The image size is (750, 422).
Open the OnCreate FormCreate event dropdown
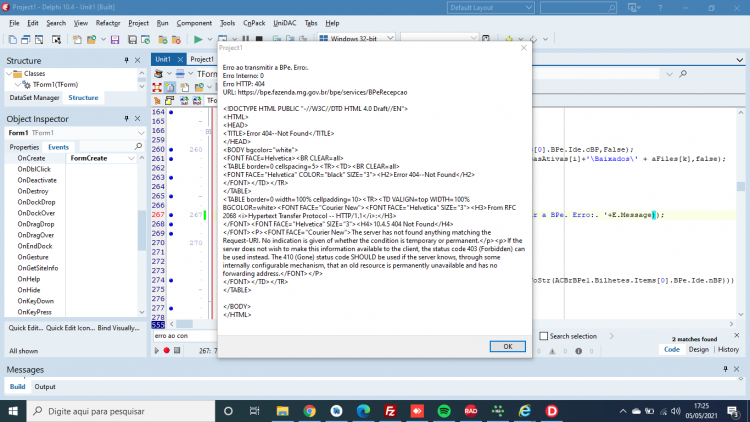tap(131, 158)
